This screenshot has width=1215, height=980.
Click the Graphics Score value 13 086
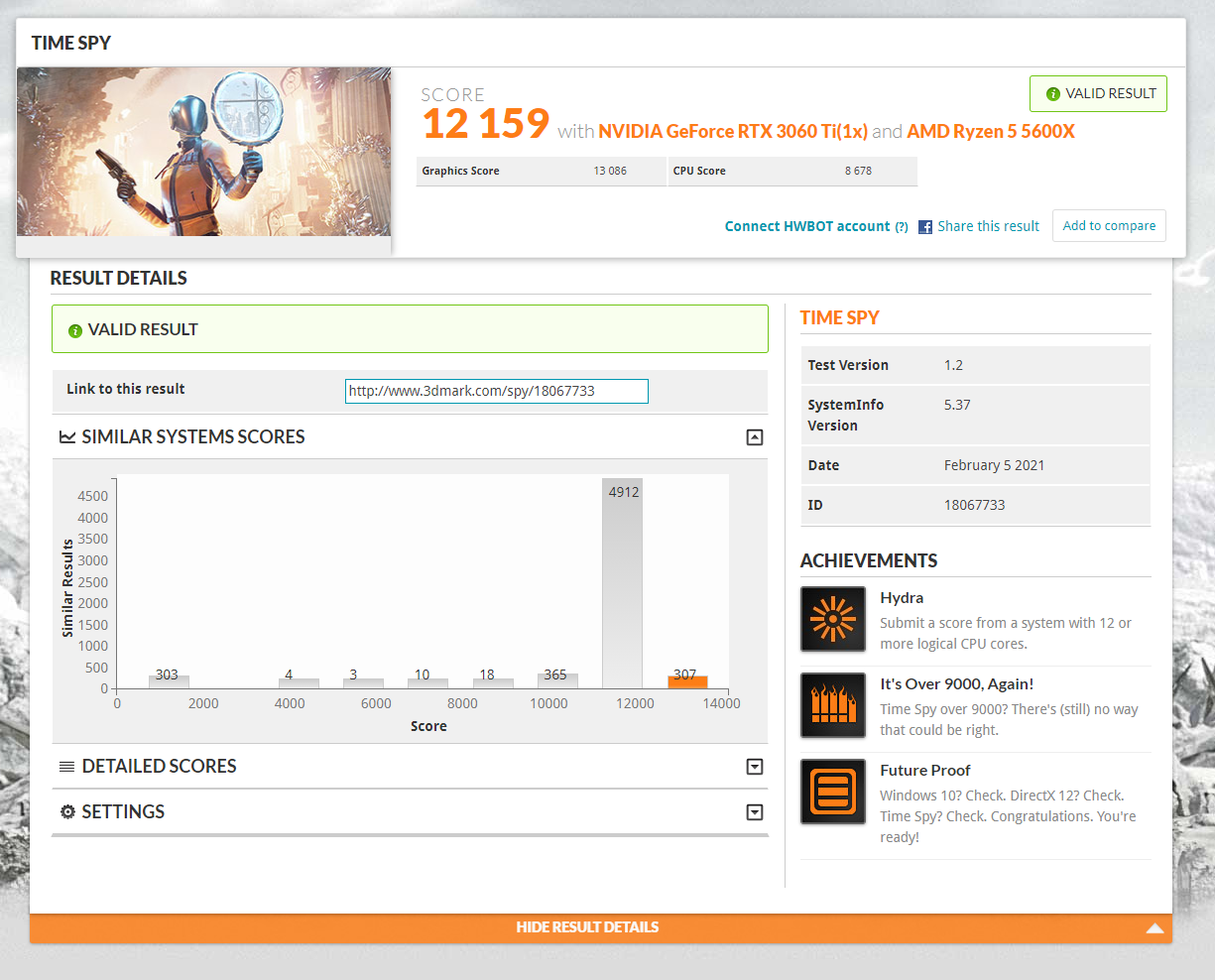(610, 171)
